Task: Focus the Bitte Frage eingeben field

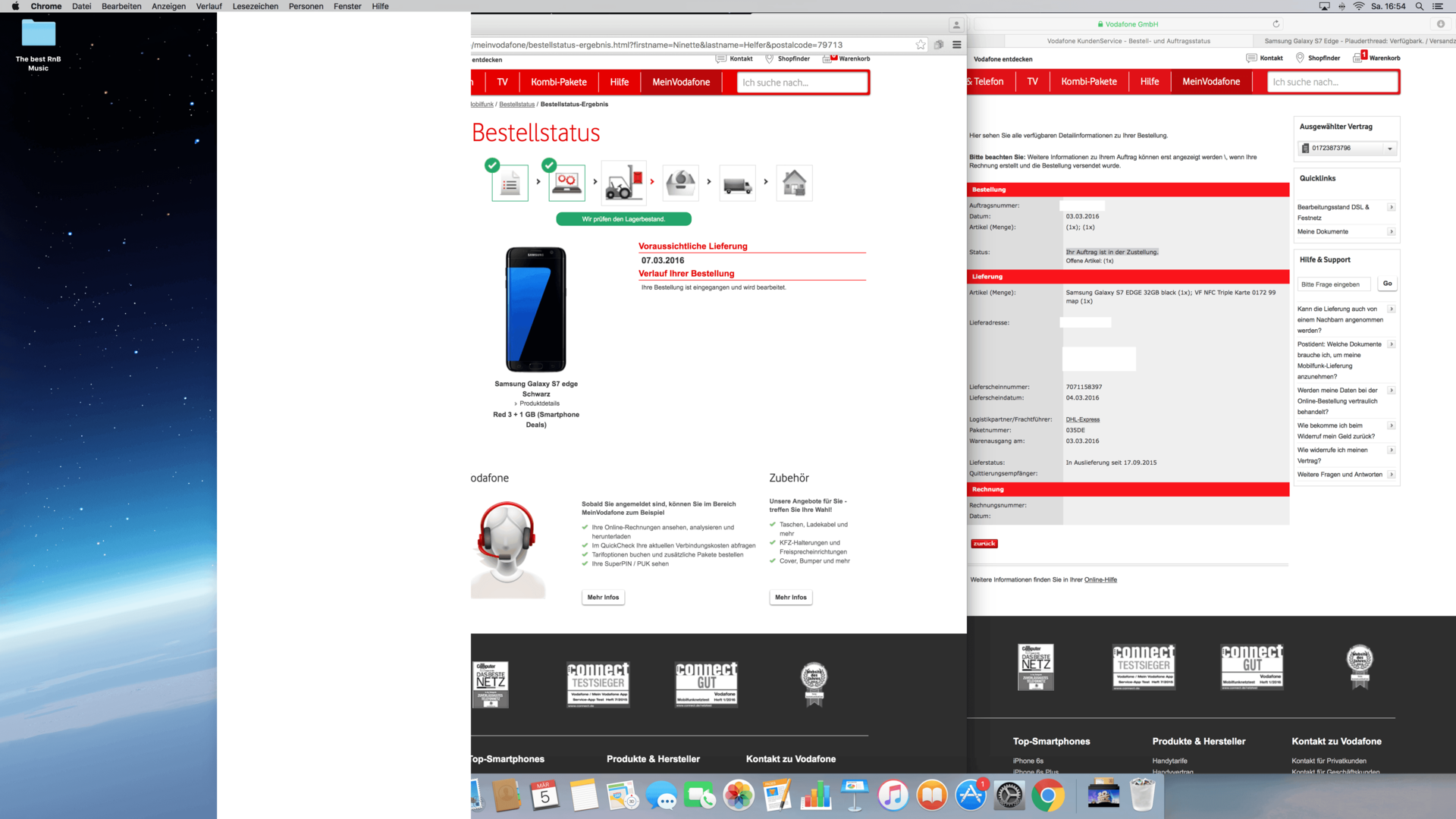Action: point(1335,284)
